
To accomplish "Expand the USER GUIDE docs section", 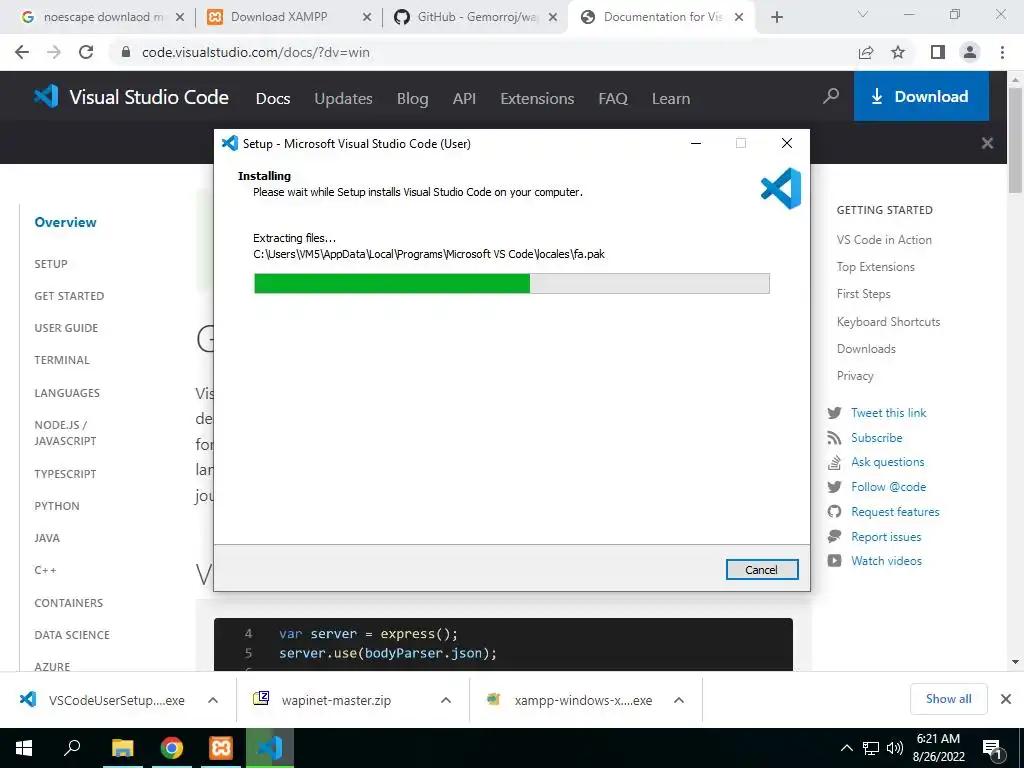I will pos(66,328).
